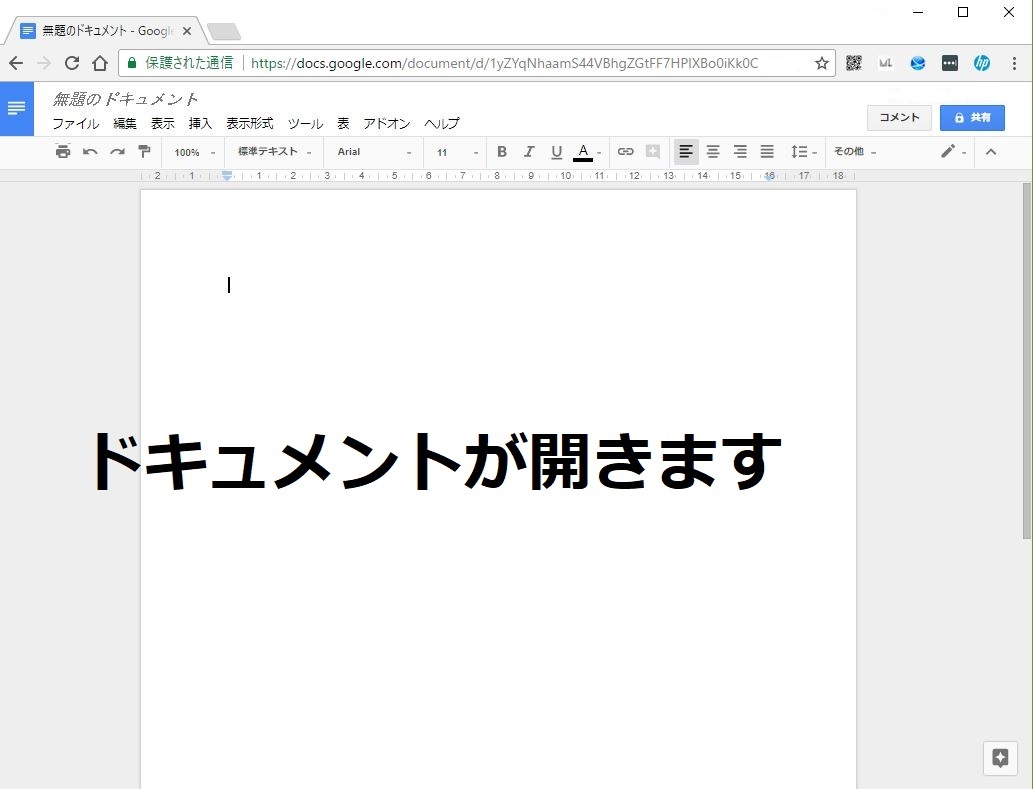Open the 100% zoom dropdown
The width and height of the screenshot is (1033, 789).
pyautogui.click(x=194, y=152)
